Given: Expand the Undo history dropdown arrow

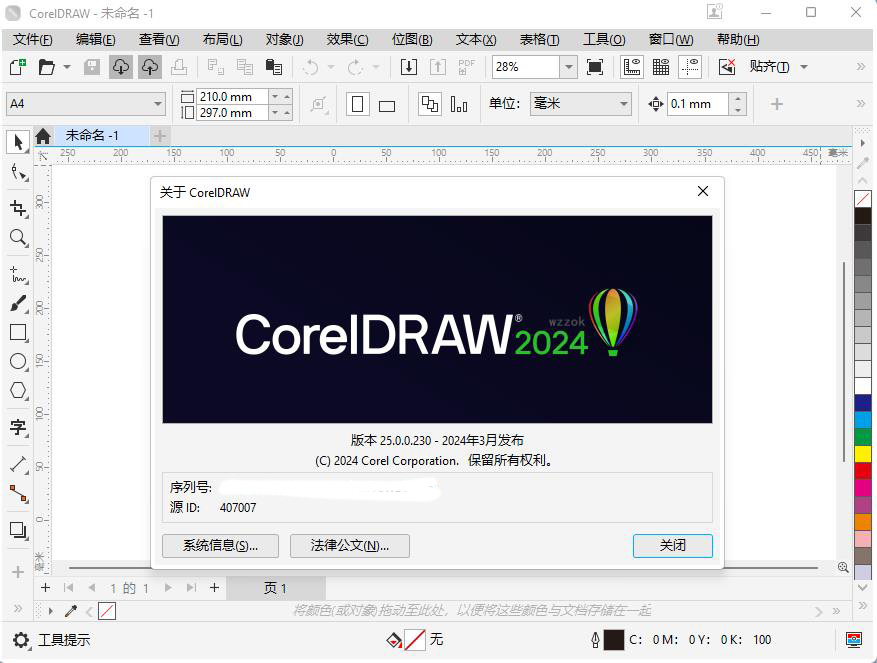Looking at the screenshot, I should click(331, 67).
